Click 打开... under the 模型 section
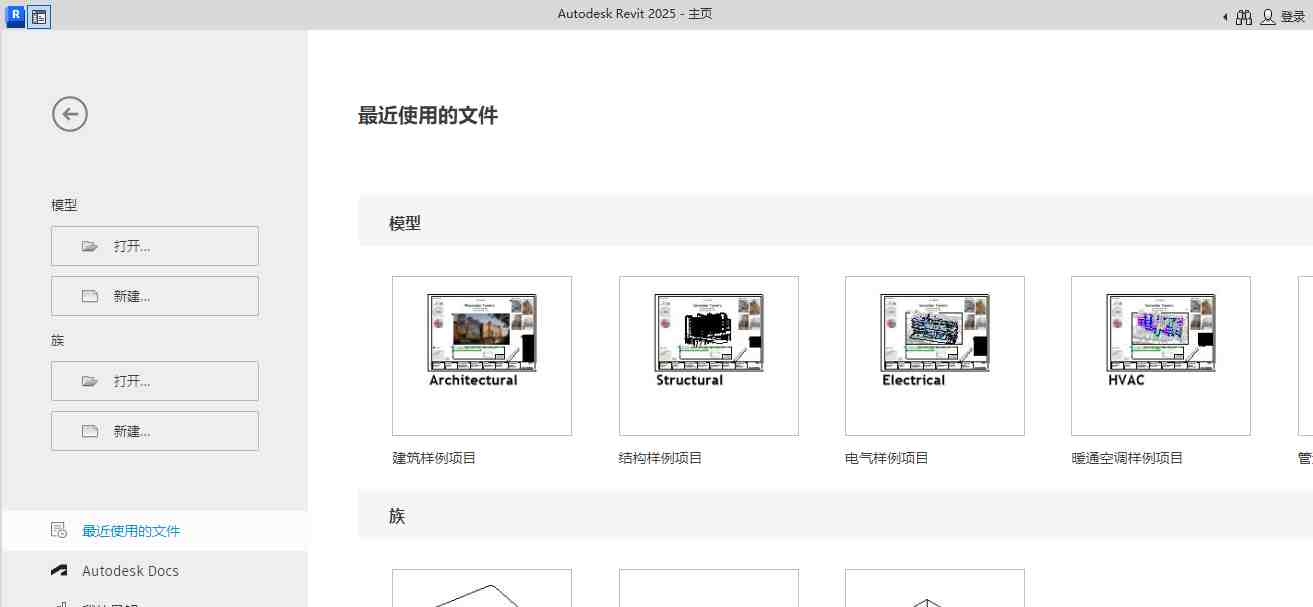The image size is (1313, 607). click(x=154, y=245)
